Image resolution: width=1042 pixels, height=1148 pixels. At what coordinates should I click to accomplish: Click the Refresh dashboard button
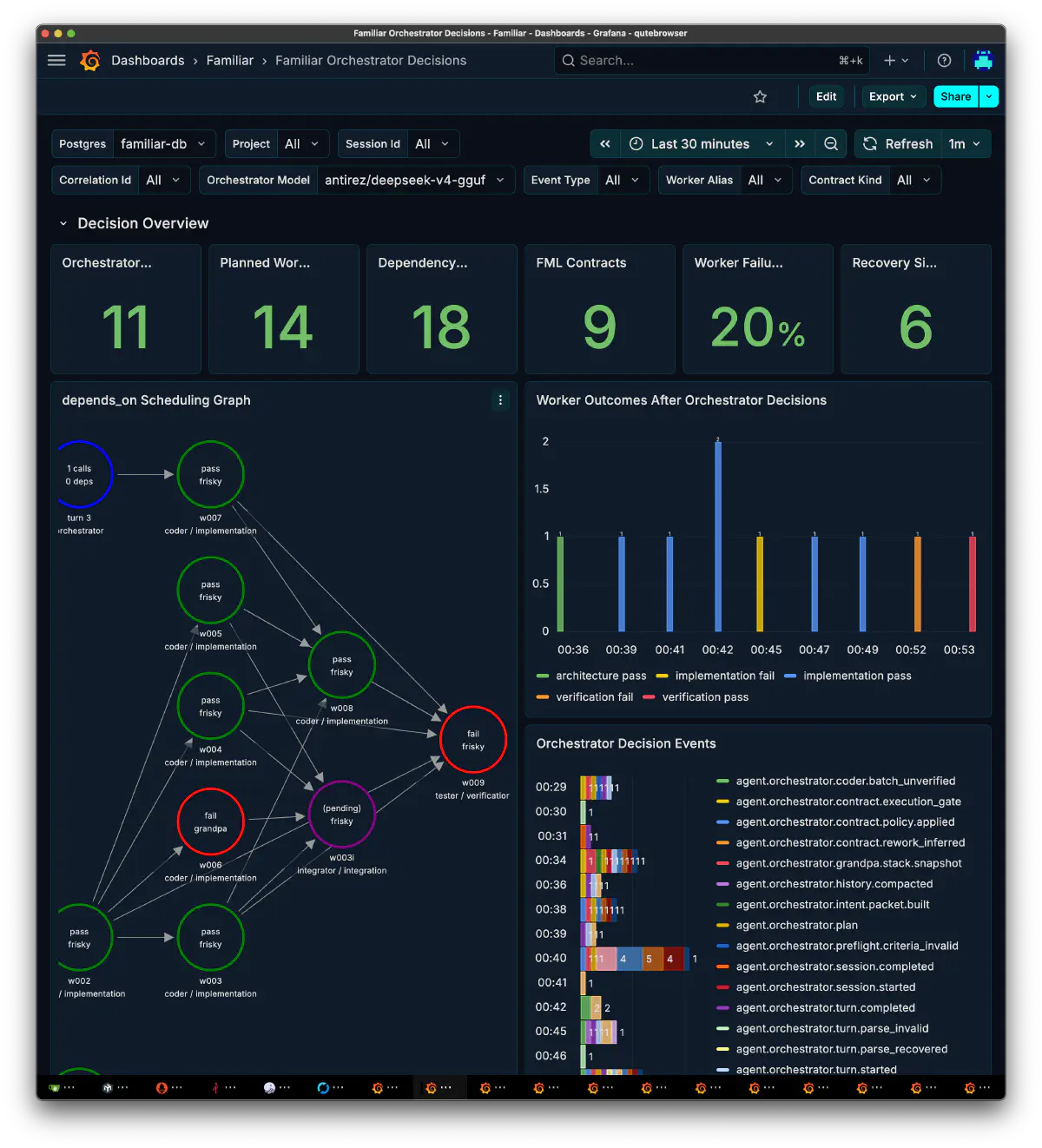[x=899, y=144]
